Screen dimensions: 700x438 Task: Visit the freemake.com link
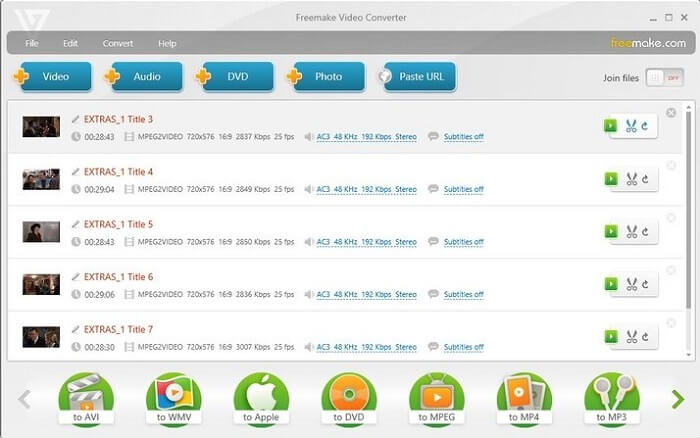tap(648, 43)
